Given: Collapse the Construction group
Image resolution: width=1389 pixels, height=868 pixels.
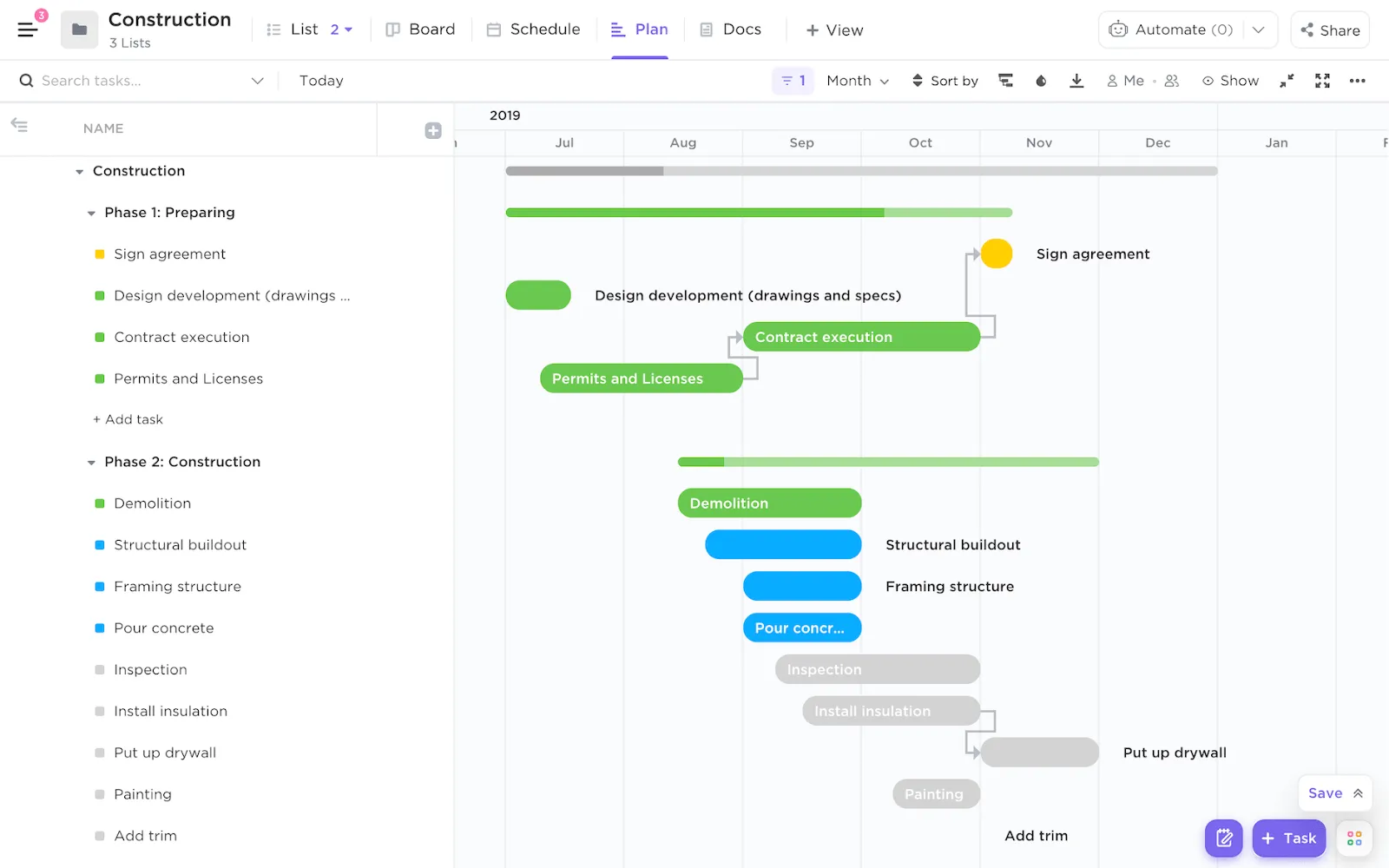Looking at the screenshot, I should coord(79,172).
